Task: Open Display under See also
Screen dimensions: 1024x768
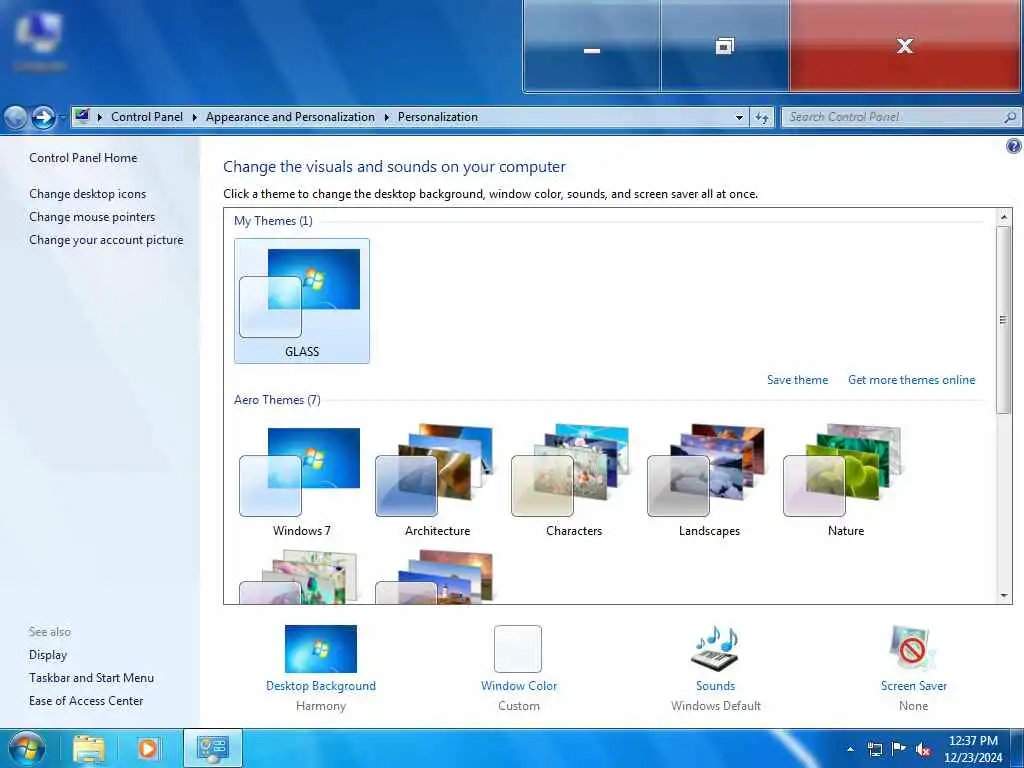Action: [48, 655]
